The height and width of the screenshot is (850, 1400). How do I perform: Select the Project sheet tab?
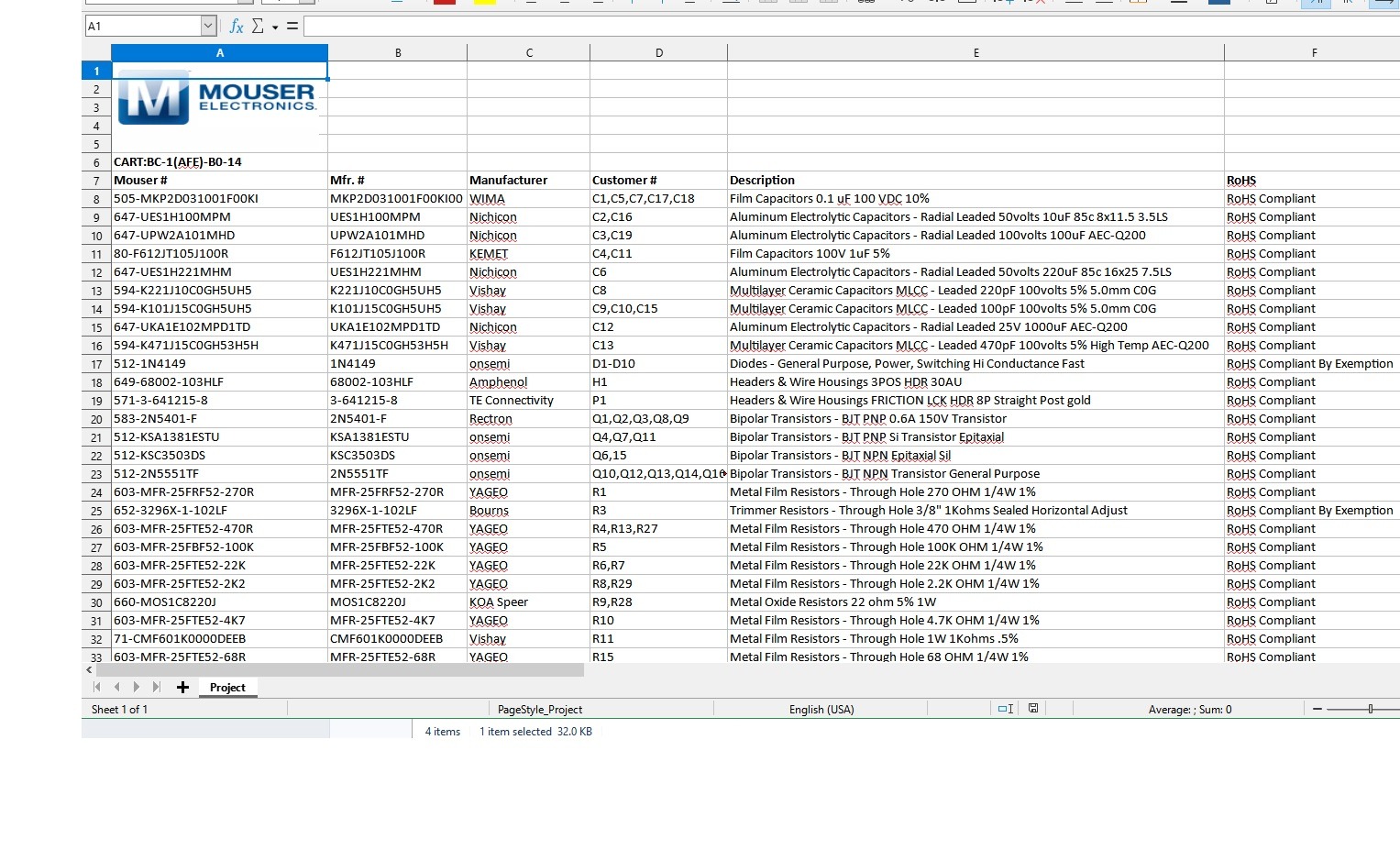pyautogui.click(x=227, y=688)
